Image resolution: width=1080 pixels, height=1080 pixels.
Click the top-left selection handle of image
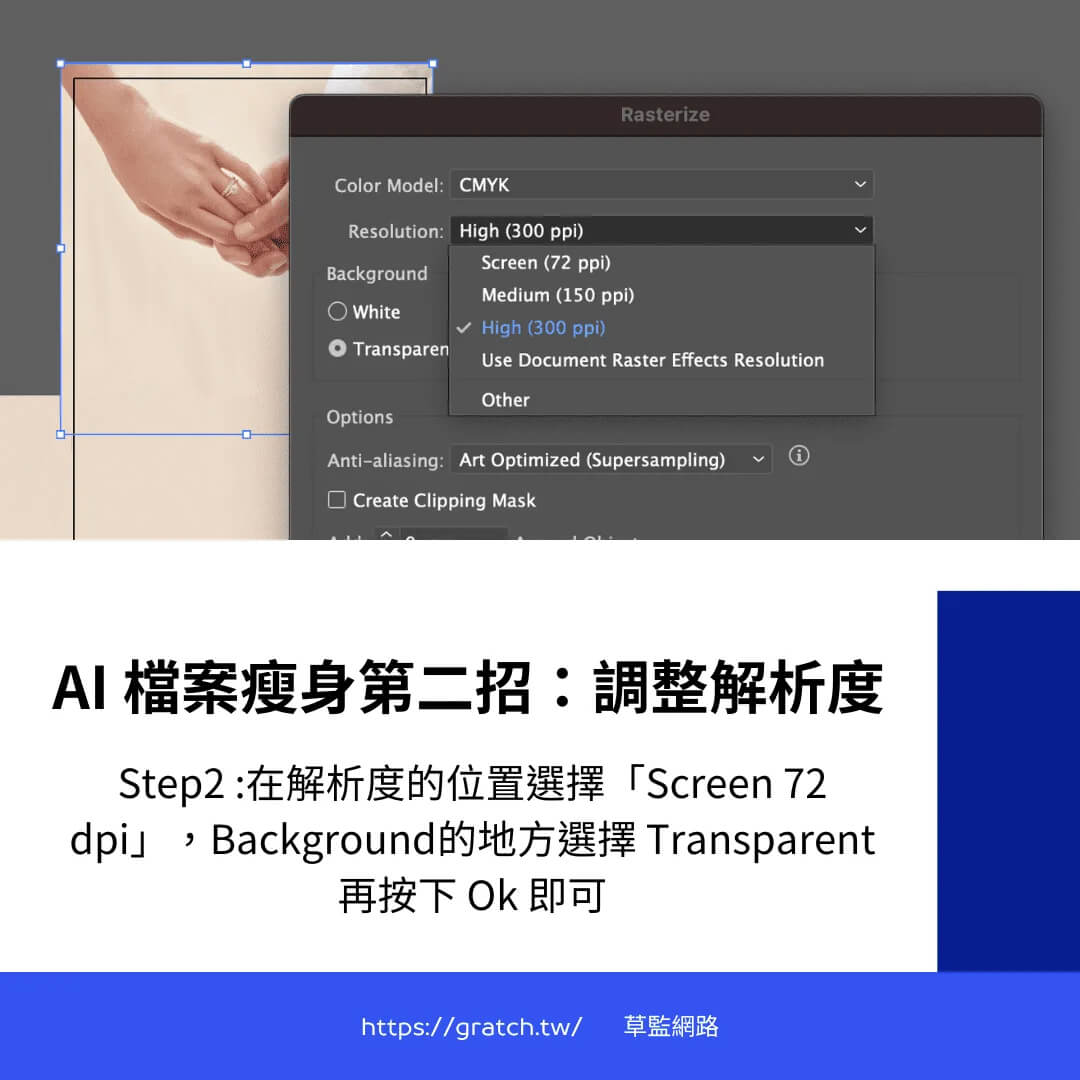61,64
